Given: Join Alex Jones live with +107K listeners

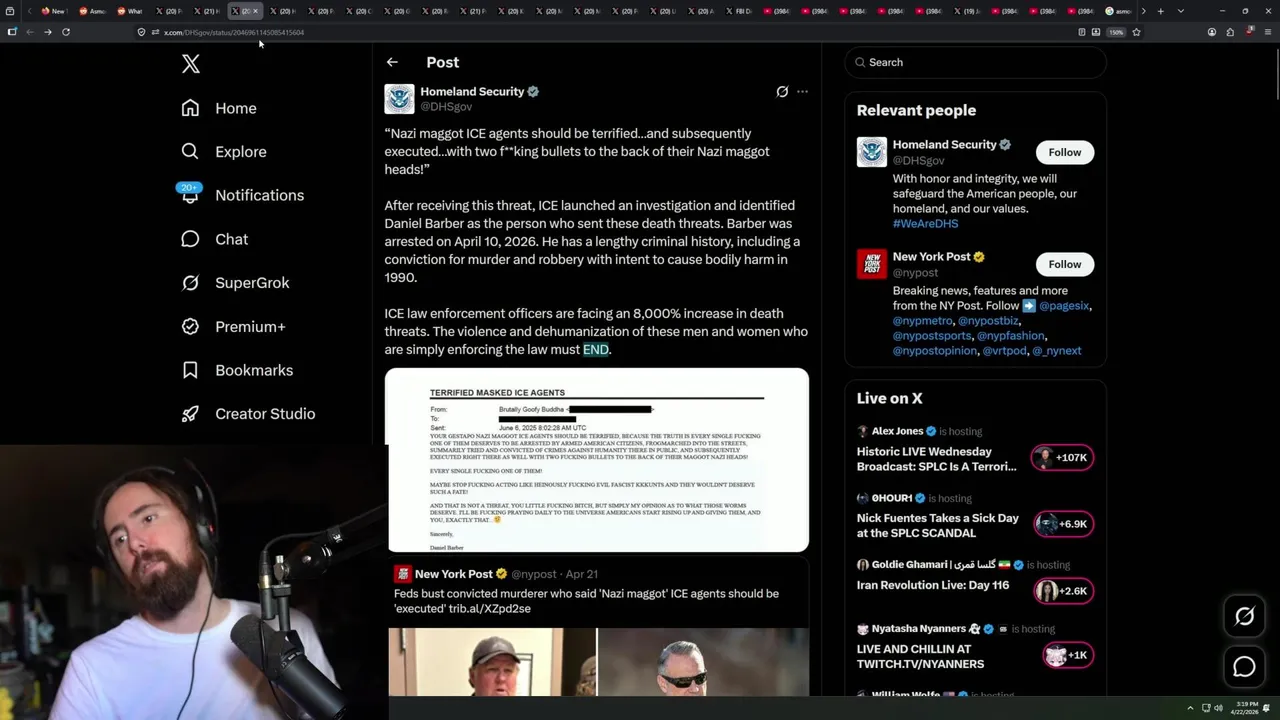Looking at the screenshot, I should pos(1062,458).
